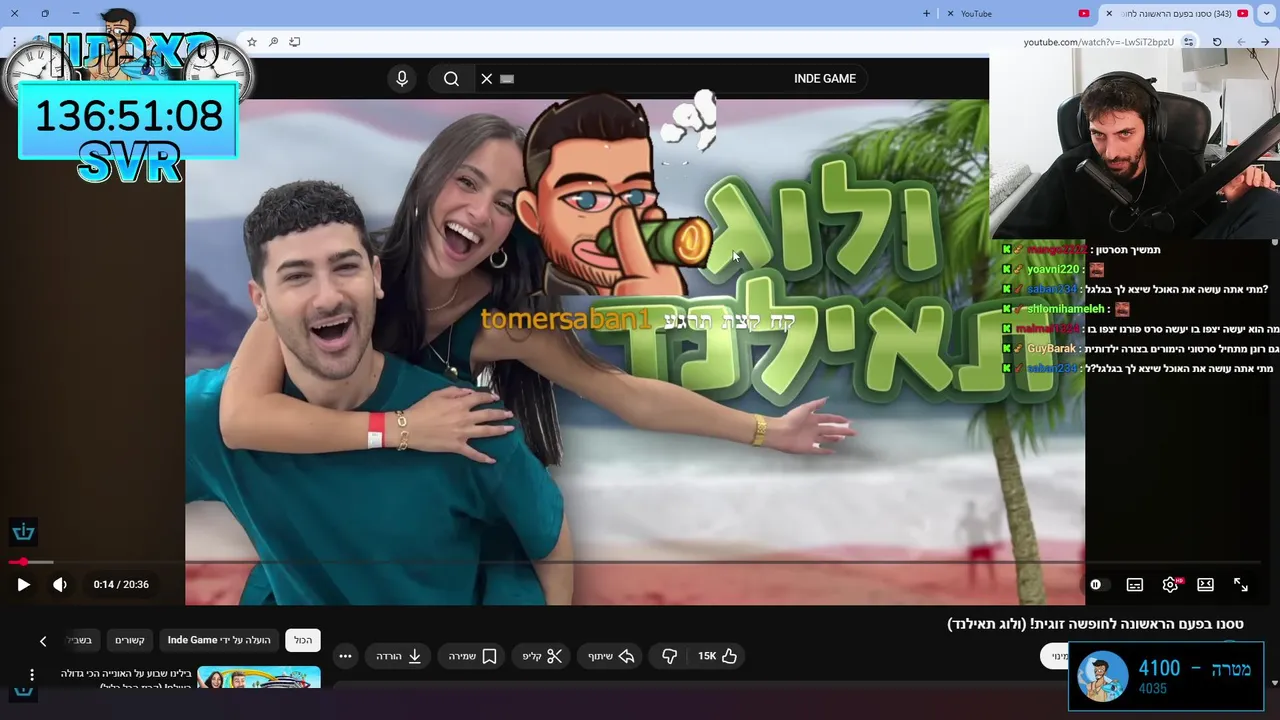Create a clip with the קליפ button
Viewport: 1280px width, 720px height.
click(543, 656)
